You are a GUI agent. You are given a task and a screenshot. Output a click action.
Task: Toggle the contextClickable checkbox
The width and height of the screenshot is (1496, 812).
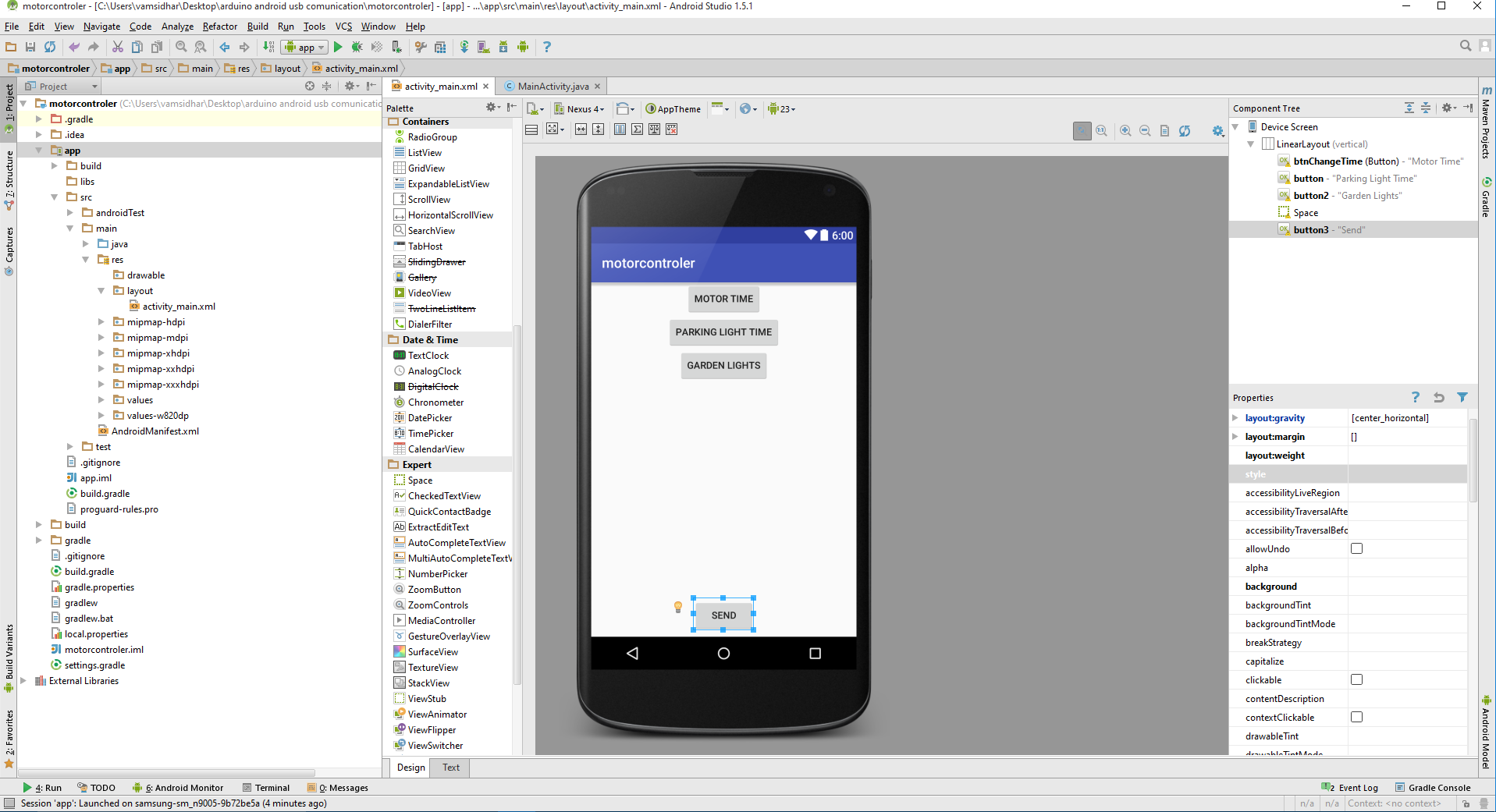click(1357, 717)
